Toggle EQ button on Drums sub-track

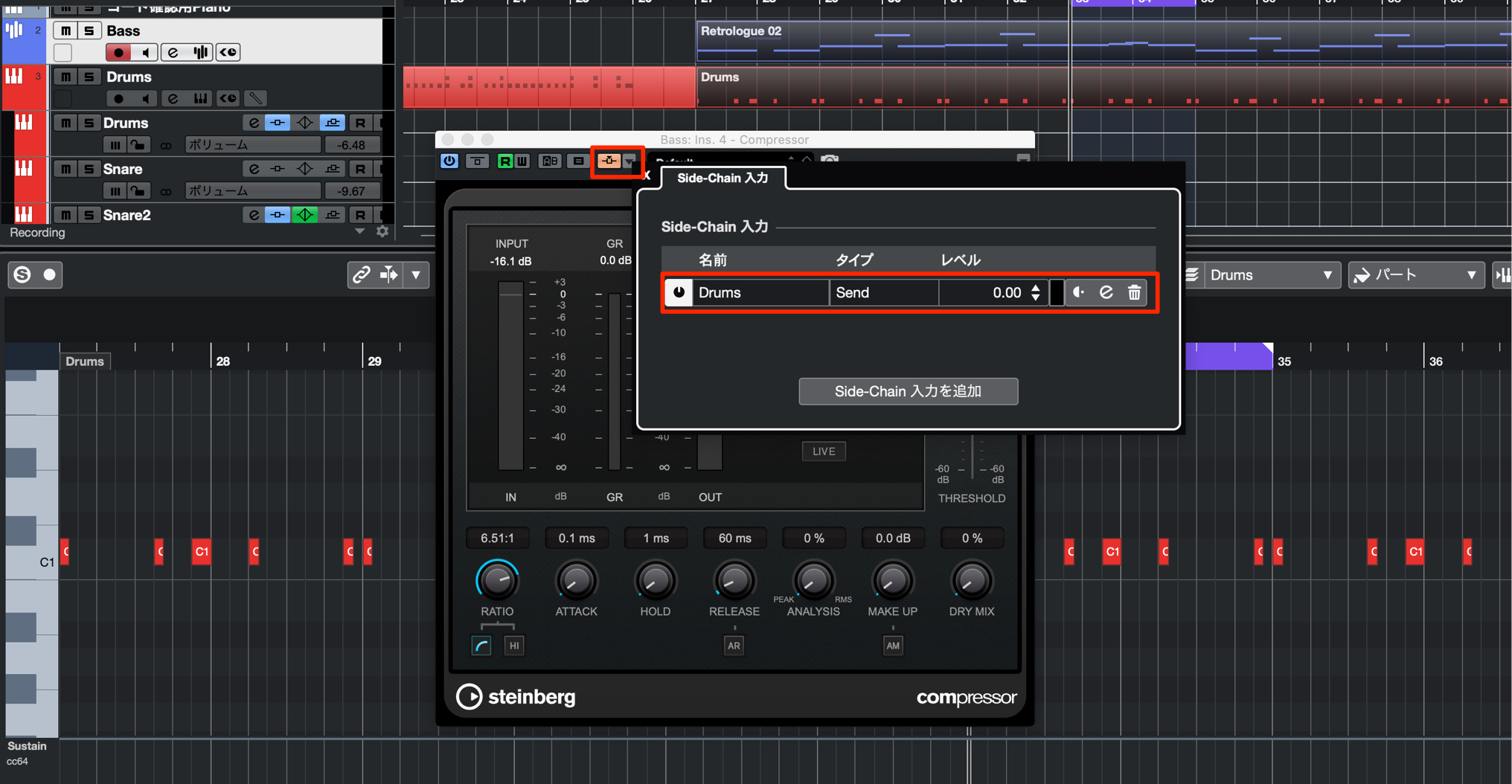tap(277, 123)
